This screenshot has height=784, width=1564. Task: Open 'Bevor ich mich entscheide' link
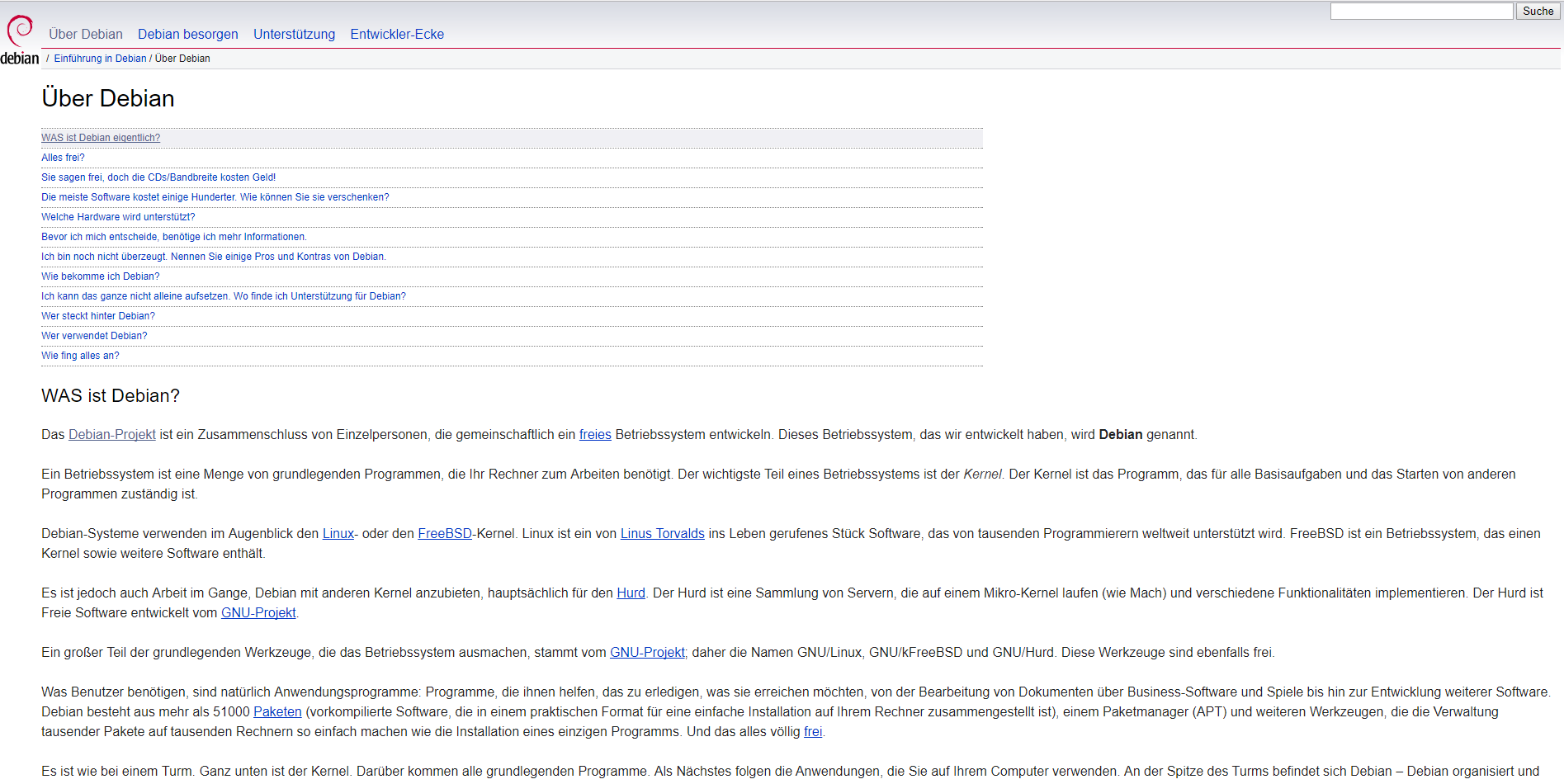pyautogui.click(x=174, y=237)
